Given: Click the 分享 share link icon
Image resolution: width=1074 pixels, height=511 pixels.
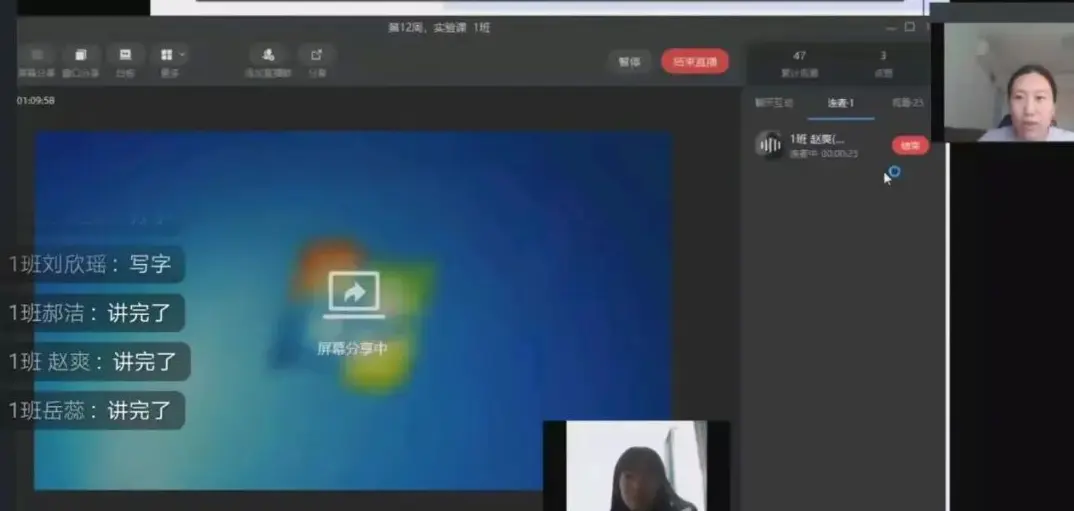Looking at the screenshot, I should point(316,55).
